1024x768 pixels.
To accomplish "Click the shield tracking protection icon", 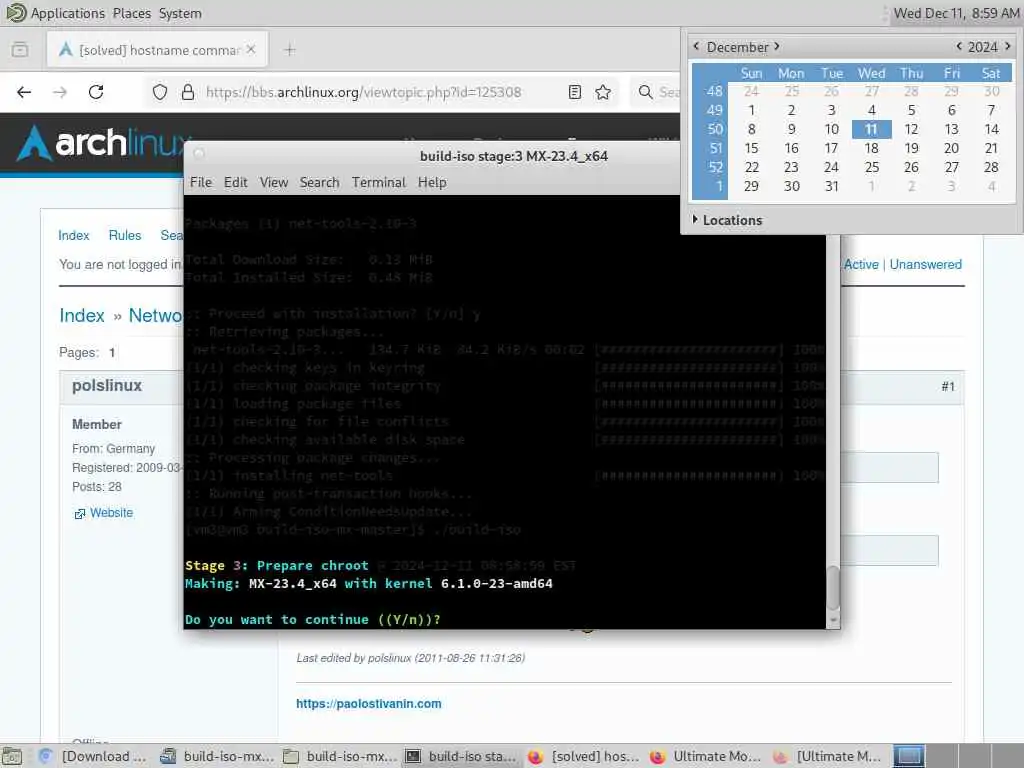I will click(160, 92).
